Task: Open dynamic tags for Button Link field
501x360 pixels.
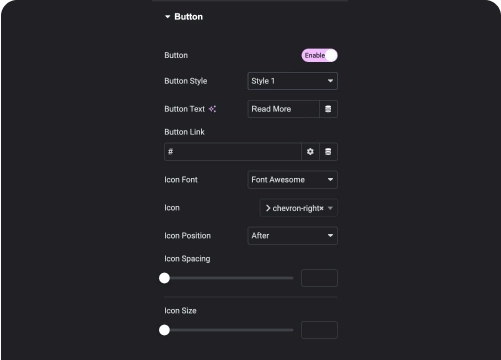Action: pyautogui.click(x=328, y=152)
